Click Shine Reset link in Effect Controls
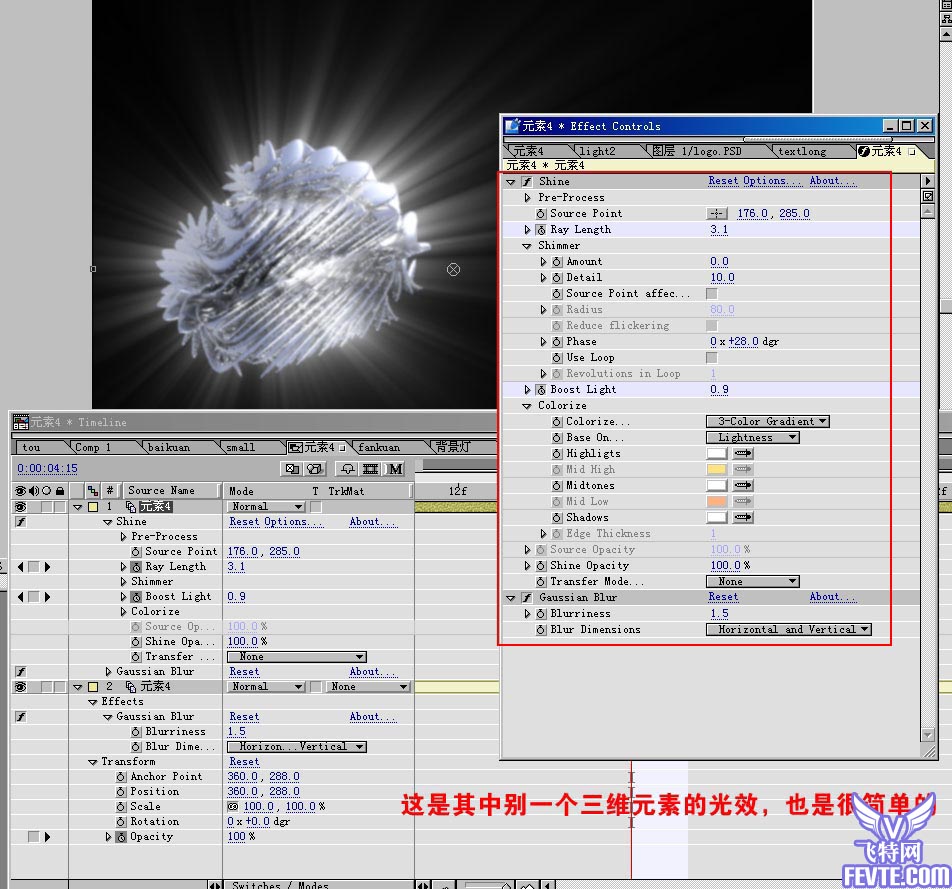 coord(723,181)
